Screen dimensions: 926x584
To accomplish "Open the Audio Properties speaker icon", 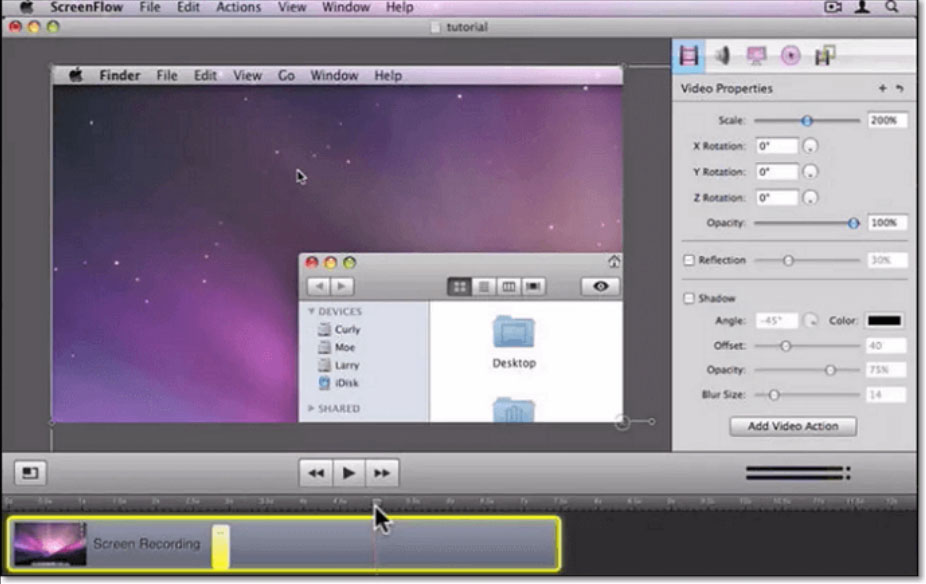I will click(722, 56).
